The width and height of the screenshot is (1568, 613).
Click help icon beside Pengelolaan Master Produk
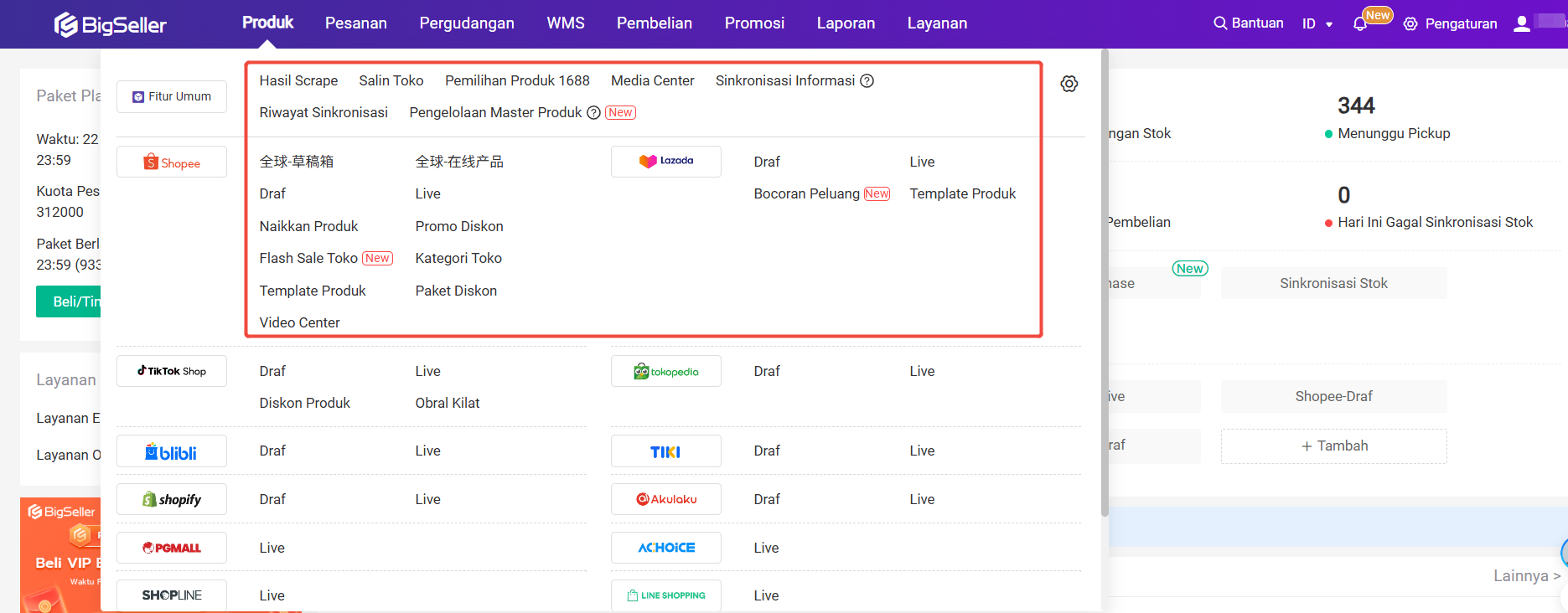pos(593,113)
